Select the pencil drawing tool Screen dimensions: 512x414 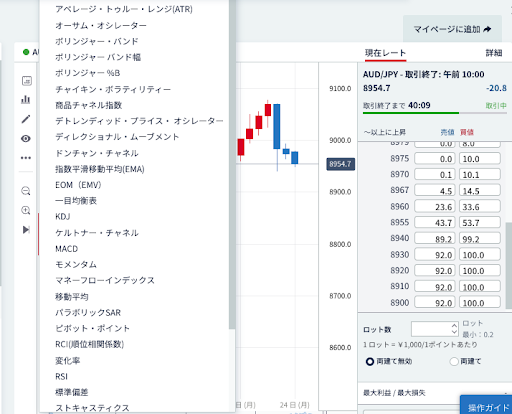(x=26, y=119)
